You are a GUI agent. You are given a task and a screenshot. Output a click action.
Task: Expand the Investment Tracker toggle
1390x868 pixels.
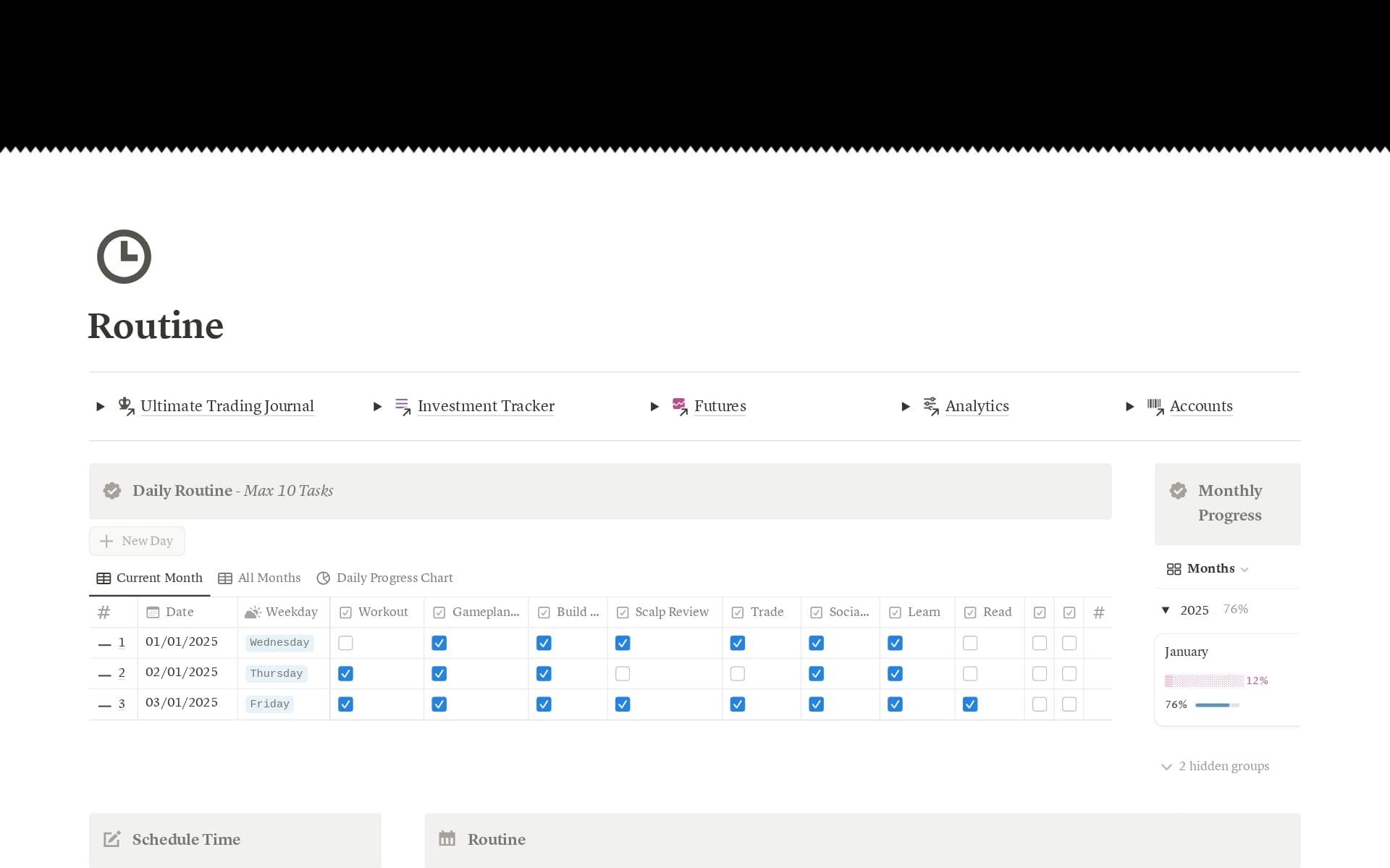point(377,407)
